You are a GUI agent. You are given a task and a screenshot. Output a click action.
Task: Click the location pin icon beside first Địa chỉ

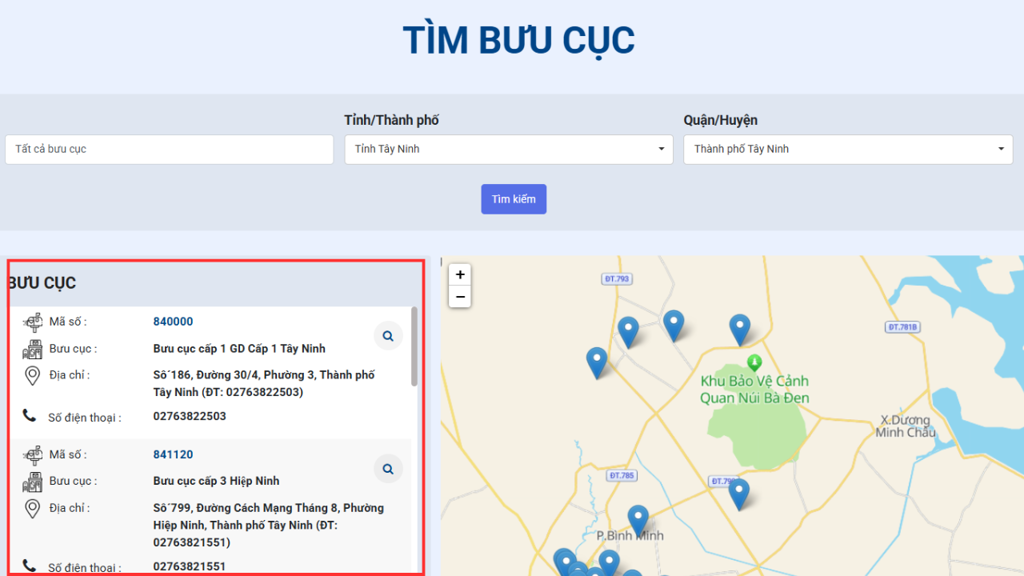point(32,376)
